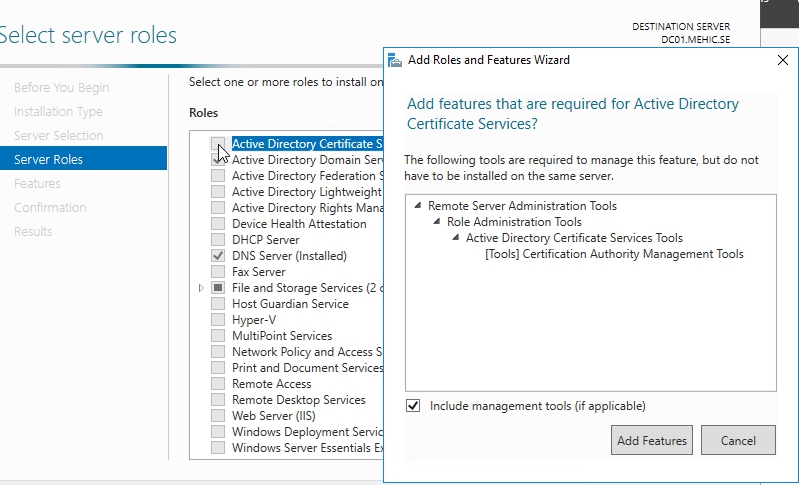This screenshot has height=485, width=799.
Task: Collapse Active Directory Certificate Services Tools node
Action: tap(456, 238)
